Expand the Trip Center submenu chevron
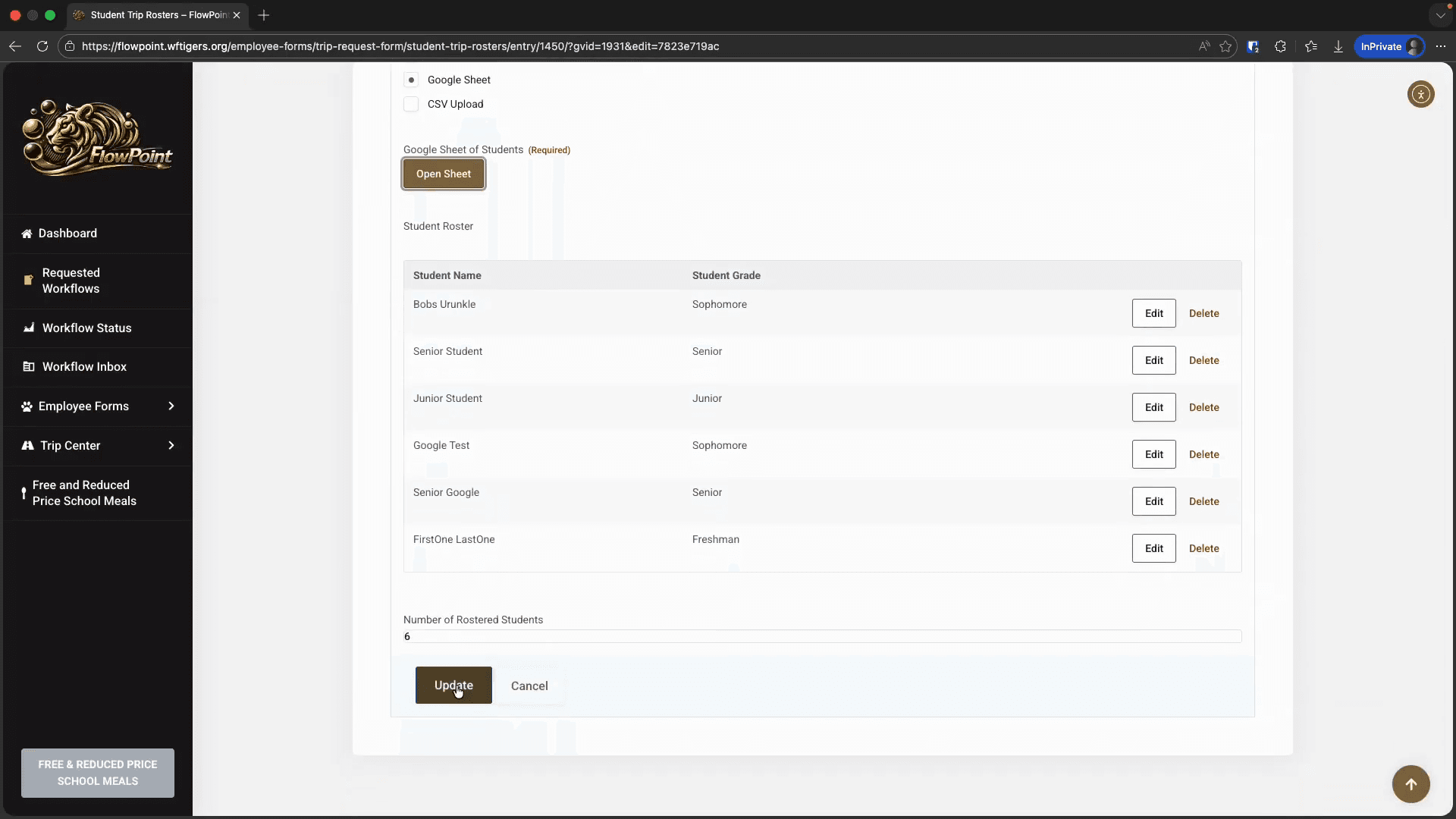 click(171, 445)
